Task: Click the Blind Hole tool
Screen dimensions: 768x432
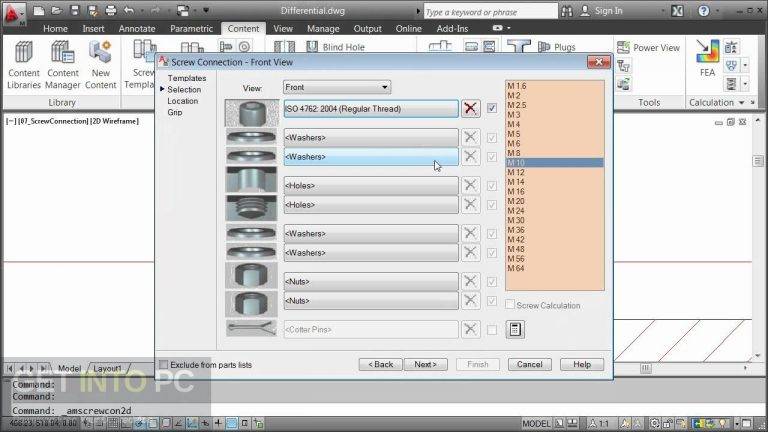Action: (x=336, y=47)
